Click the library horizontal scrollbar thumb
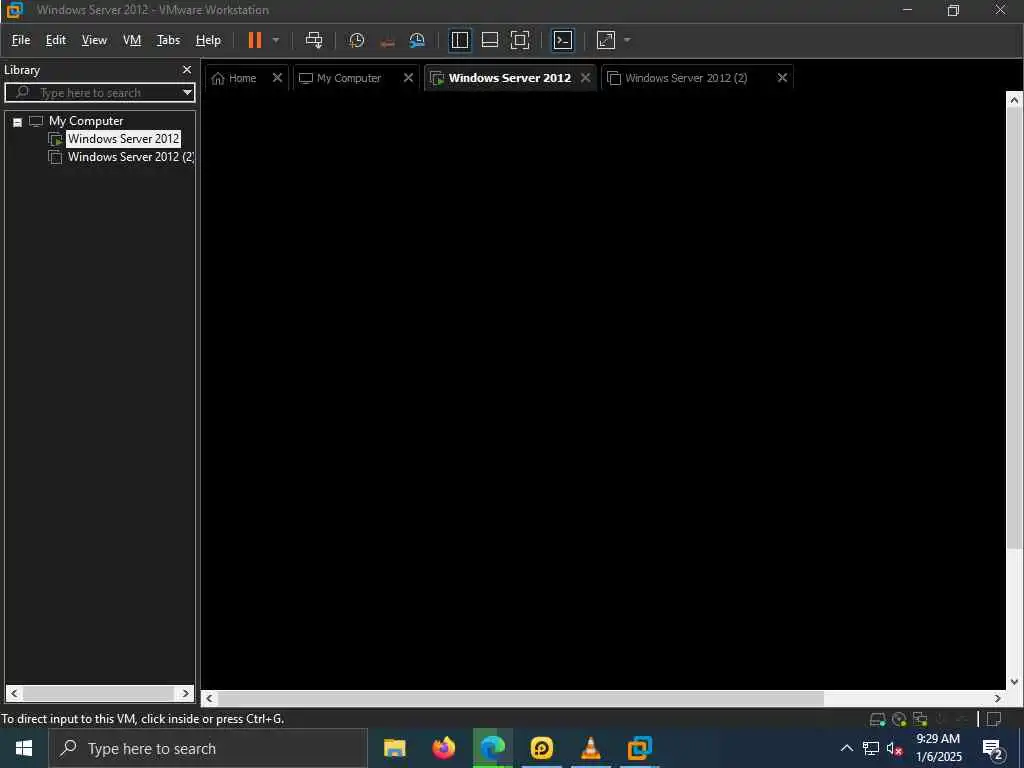Screen dimensions: 1024x768 tap(98, 694)
